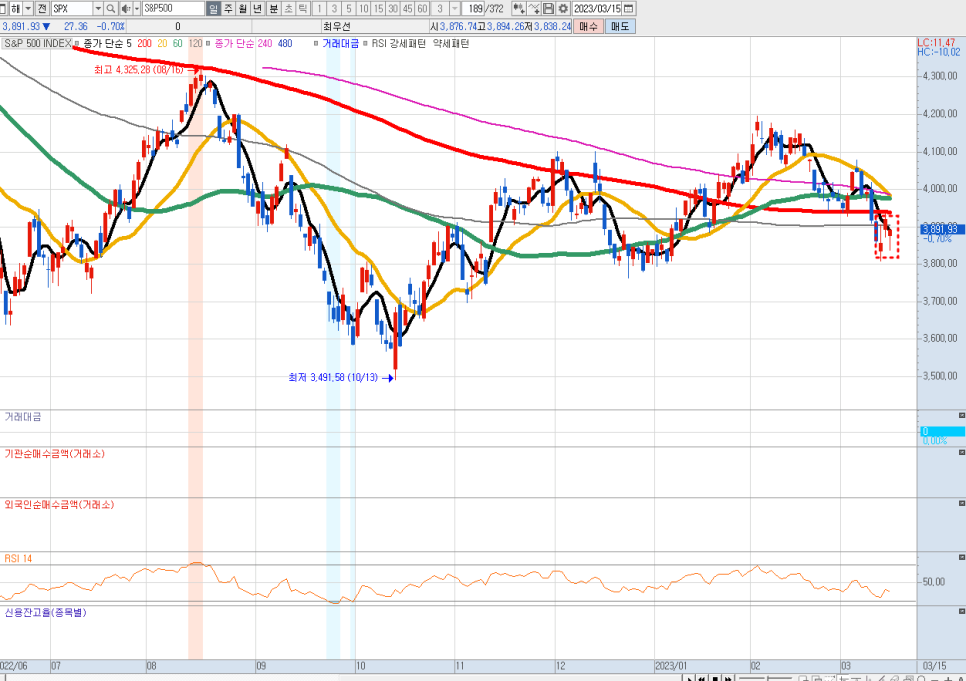Choose the 60 interval button
Viewport: 966px width, 681px height.
pyautogui.click(x=423, y=9)
